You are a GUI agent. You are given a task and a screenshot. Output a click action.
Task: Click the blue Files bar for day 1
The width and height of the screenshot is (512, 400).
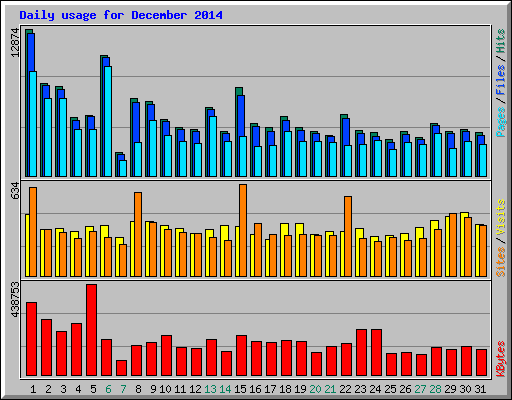(x=31, y=52)
